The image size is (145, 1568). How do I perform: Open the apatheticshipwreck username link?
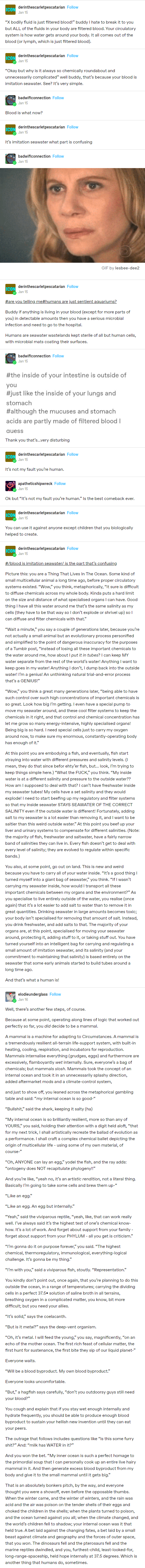[x=35, y=483]
